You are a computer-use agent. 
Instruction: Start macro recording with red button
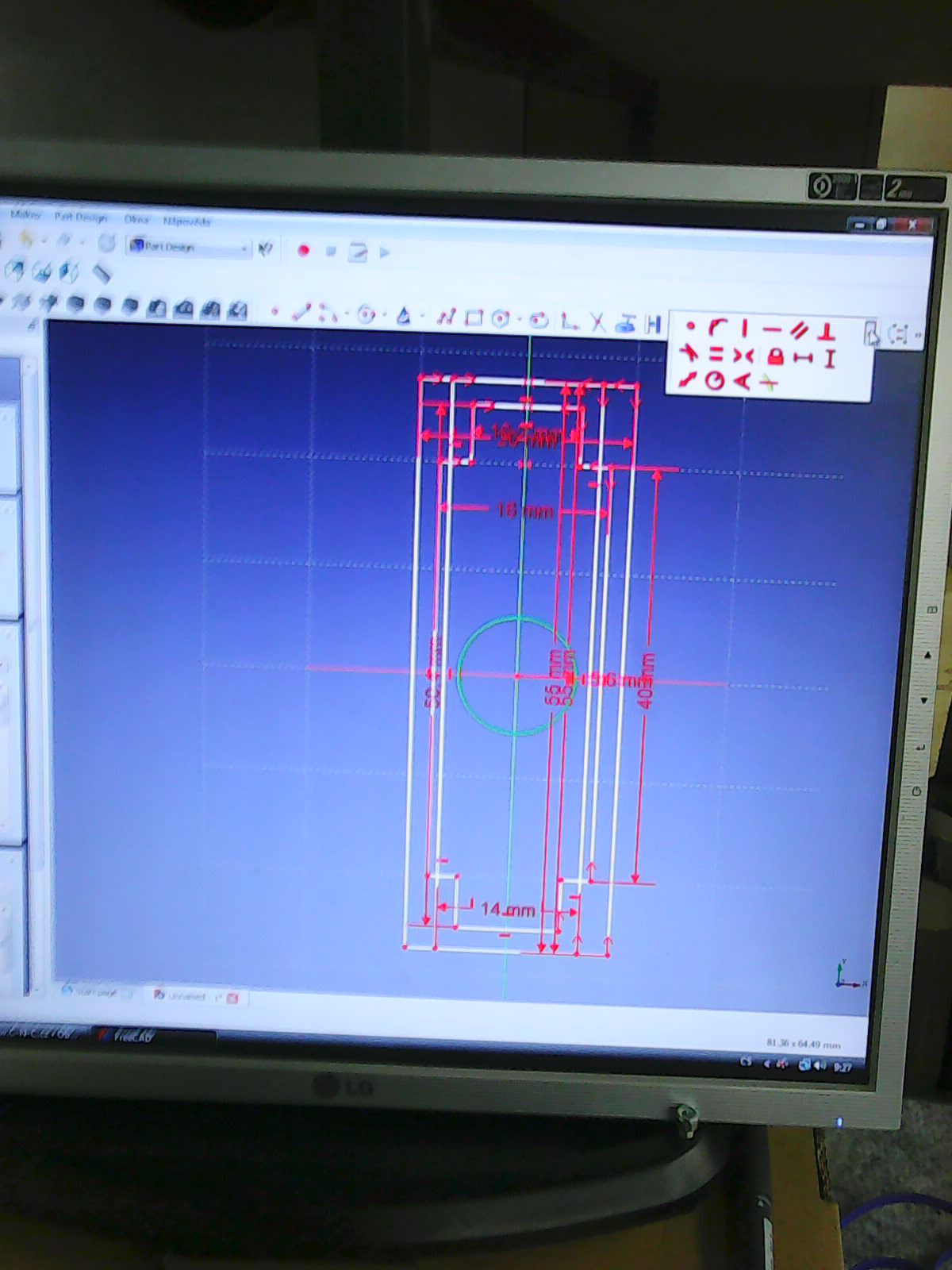tap(303, 251)
